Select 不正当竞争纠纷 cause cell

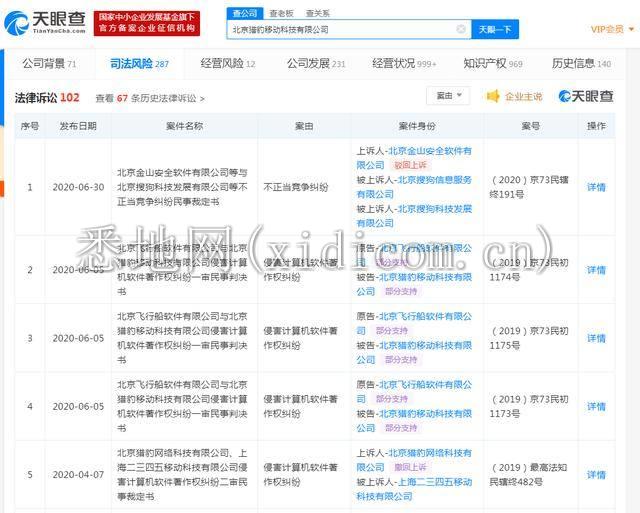296,187
